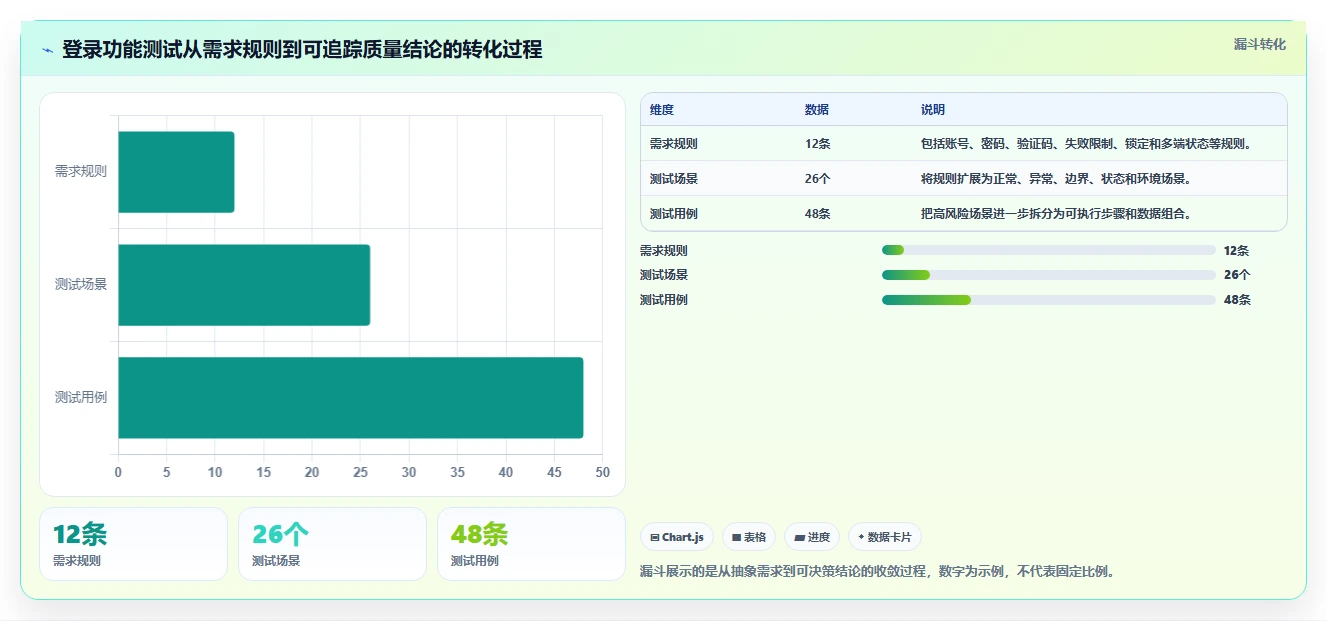Select the 进度 tag chip
The image size is (1327, 621).
(x=812, y=537)
